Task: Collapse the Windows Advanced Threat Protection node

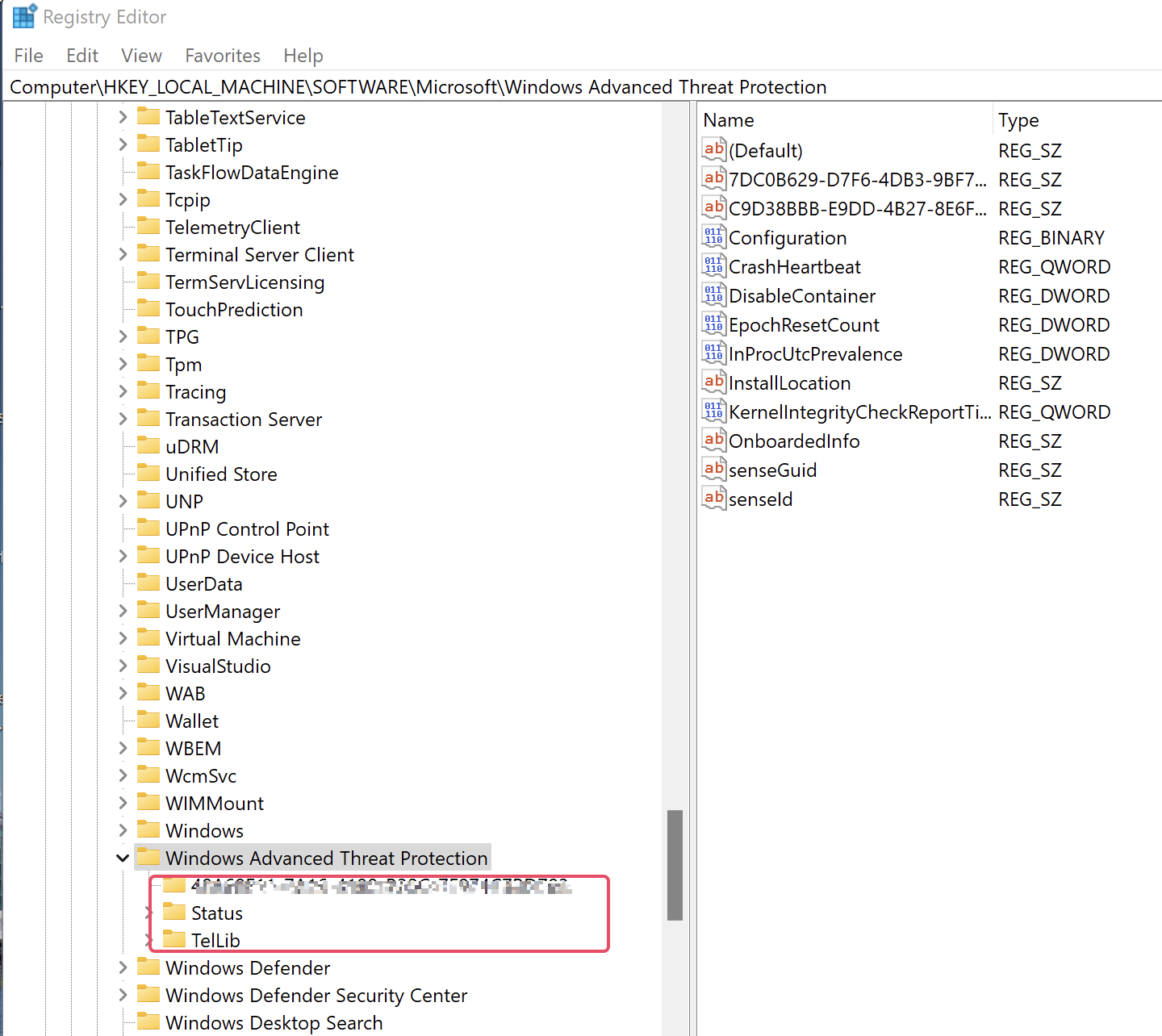Action: 122,858
